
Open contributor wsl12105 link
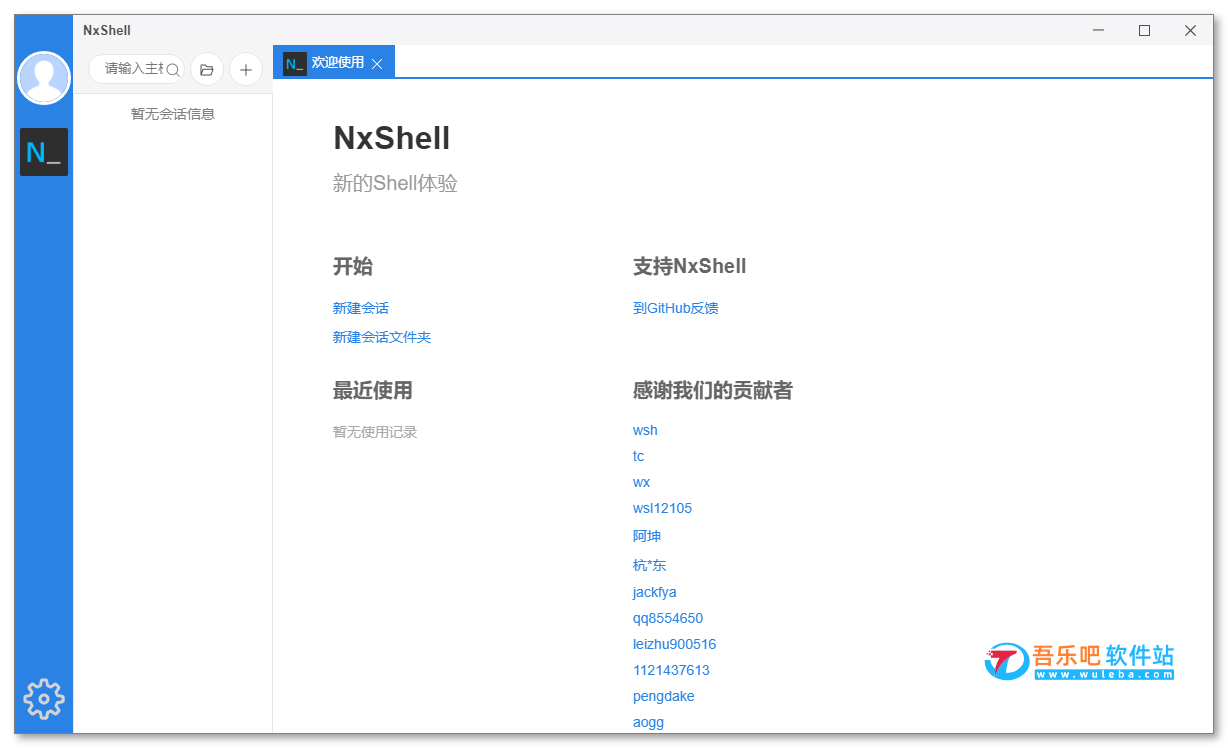click(x=662, y=508)
